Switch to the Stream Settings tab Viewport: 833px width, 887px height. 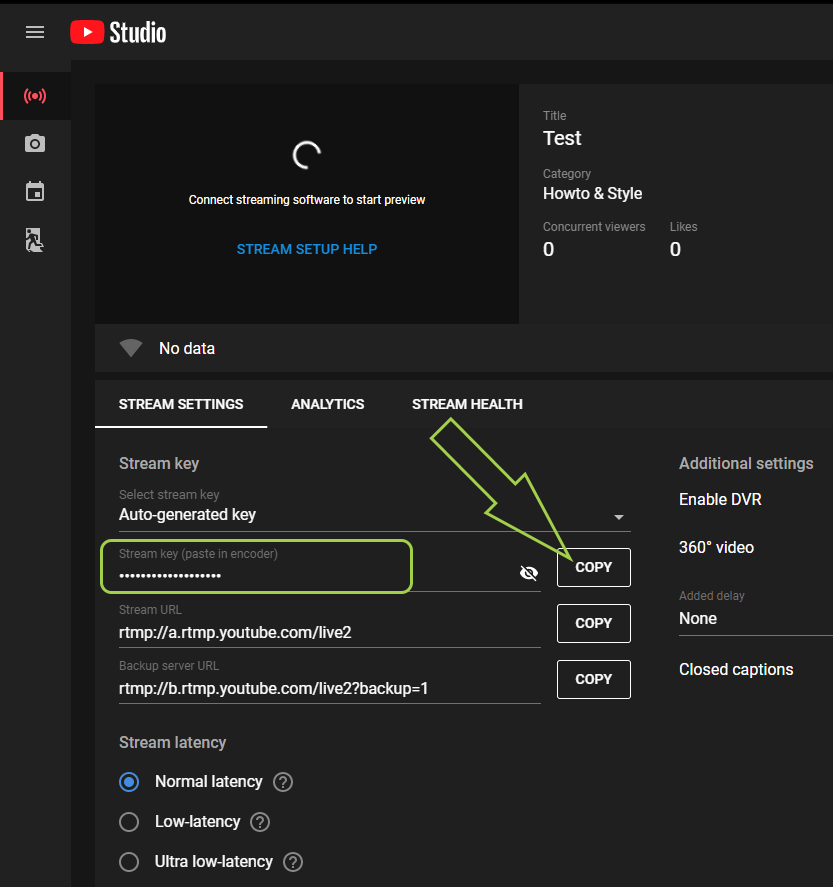coord(181,404)
